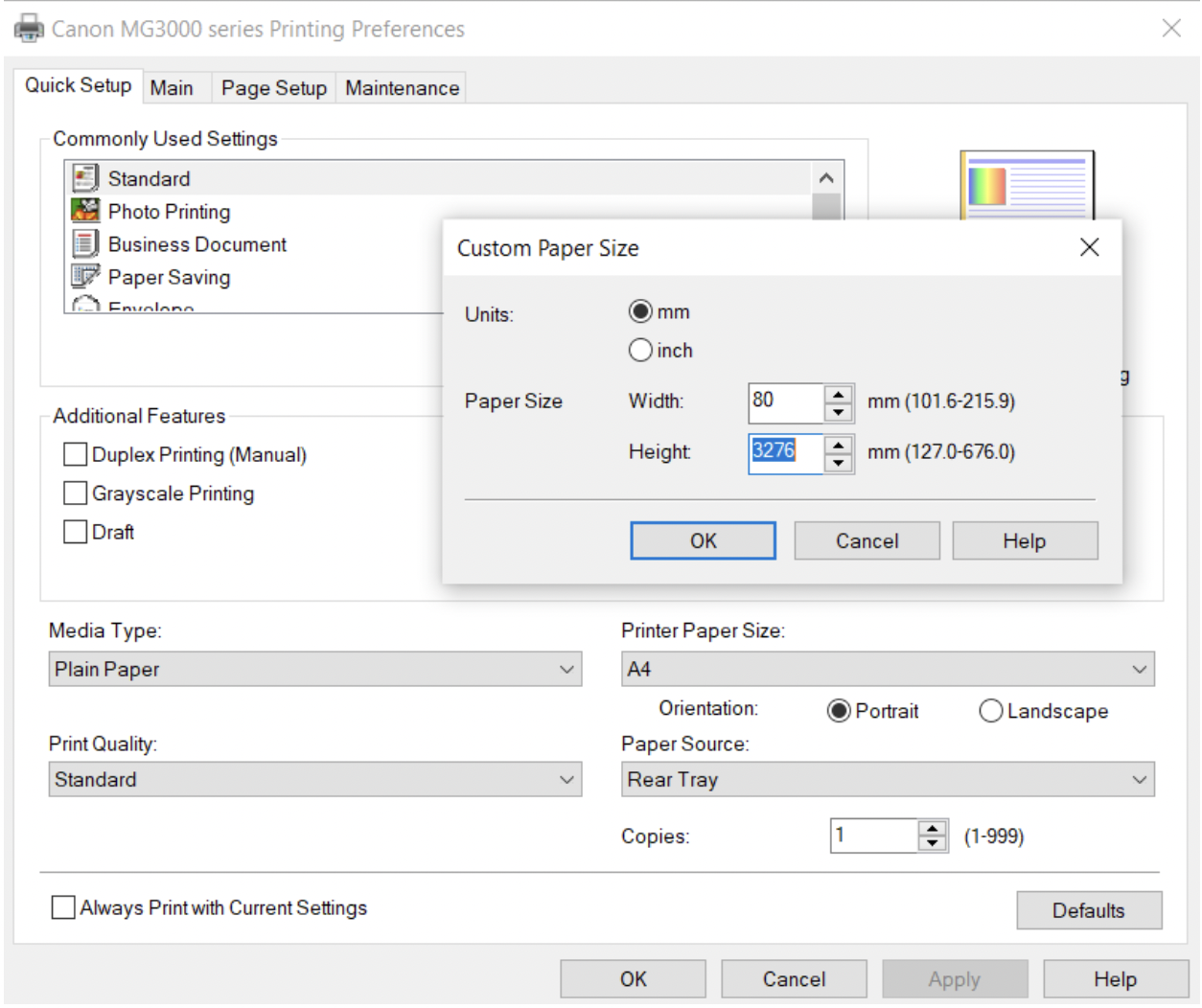Confirm custom paper size with OK
The width and height of the screenshot is (1202, 1008).
(x=703, y=541)
